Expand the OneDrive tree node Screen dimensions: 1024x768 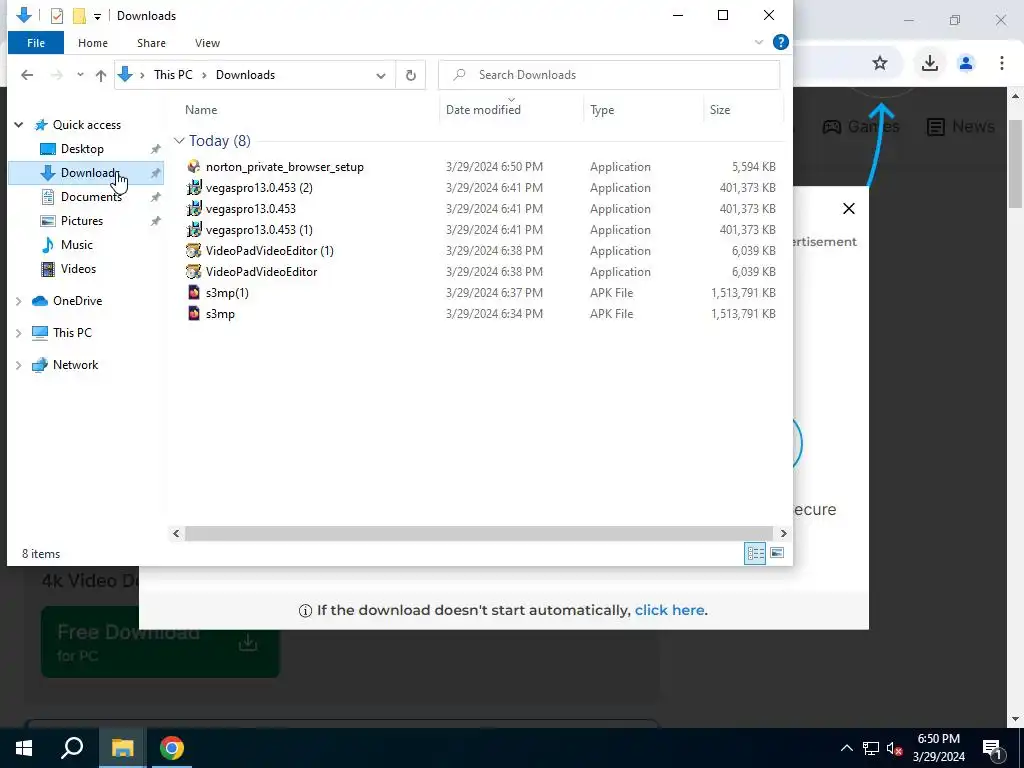click(18, 301)
